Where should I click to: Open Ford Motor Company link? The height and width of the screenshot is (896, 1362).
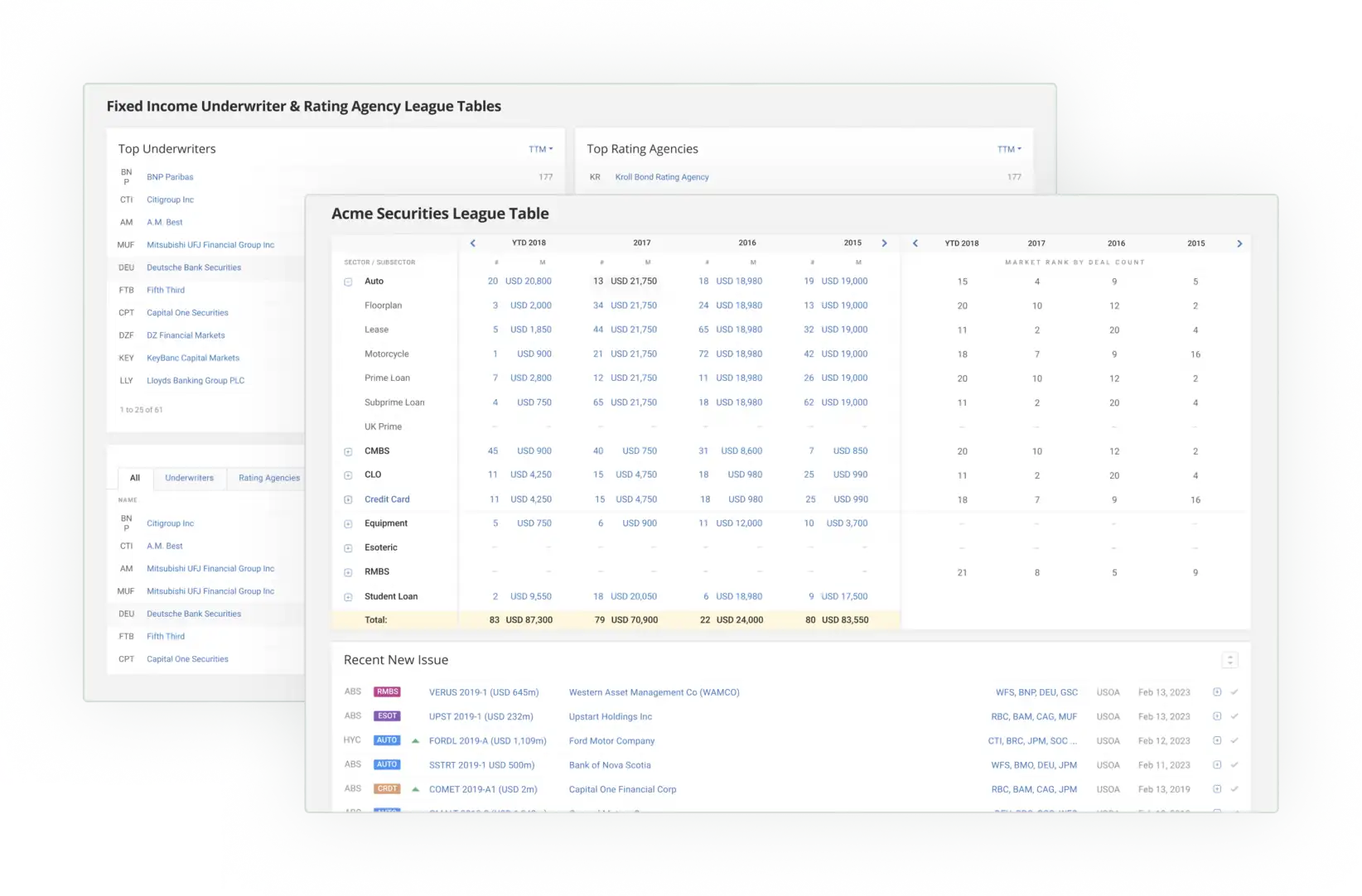[x=611, y=741]
